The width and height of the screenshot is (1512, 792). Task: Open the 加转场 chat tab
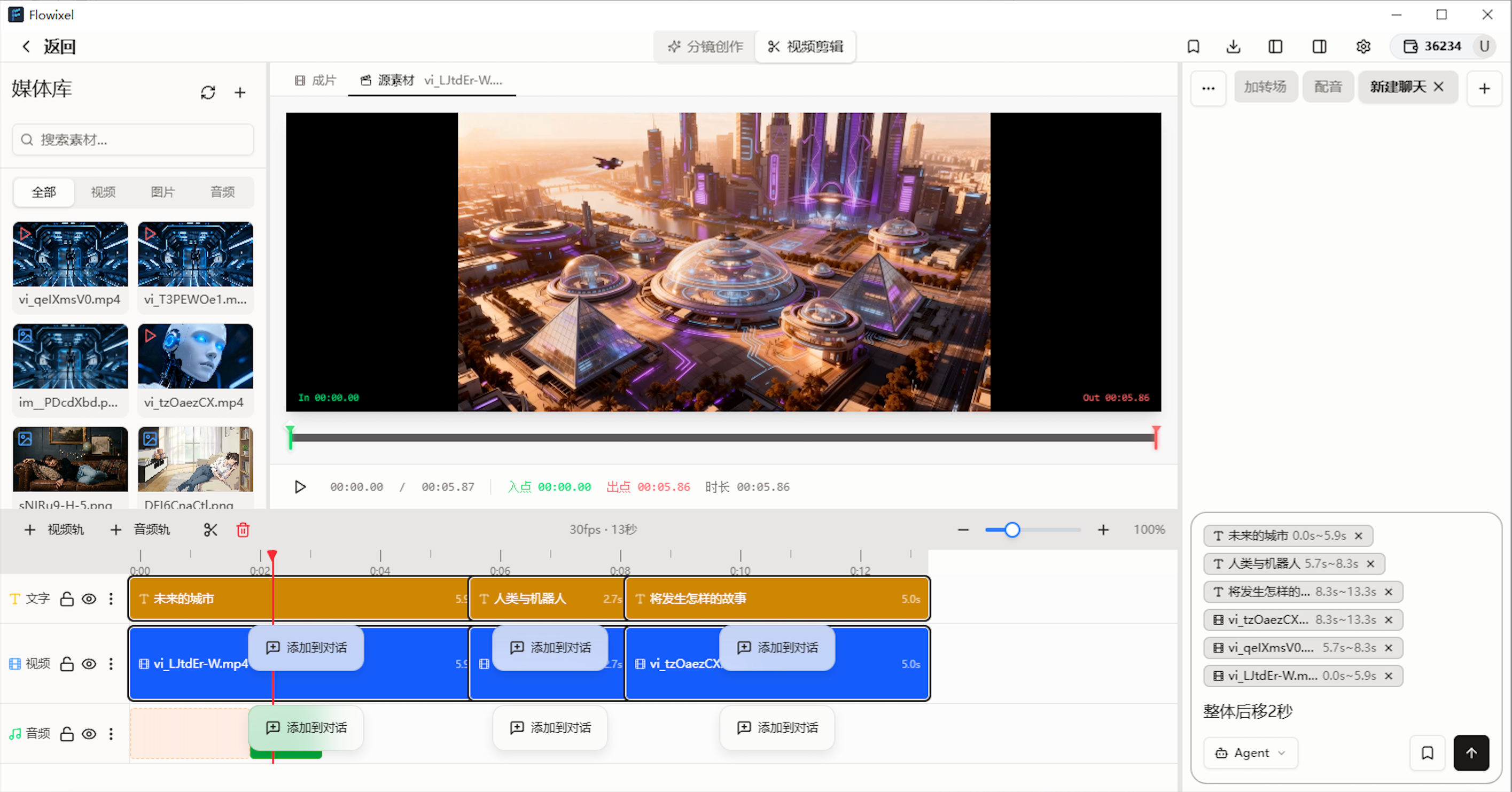[1266, 87]
